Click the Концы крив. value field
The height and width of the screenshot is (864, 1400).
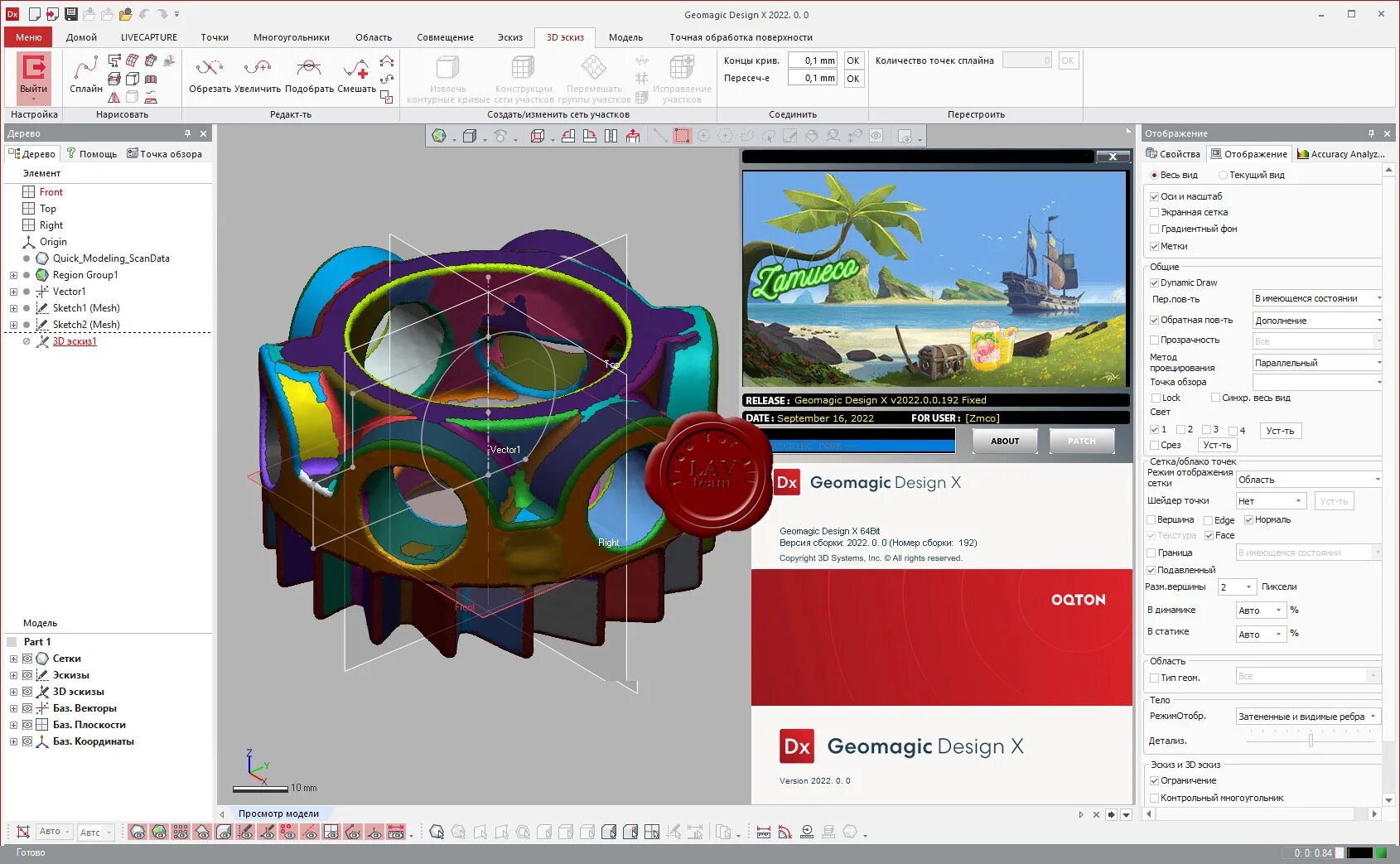812,60
